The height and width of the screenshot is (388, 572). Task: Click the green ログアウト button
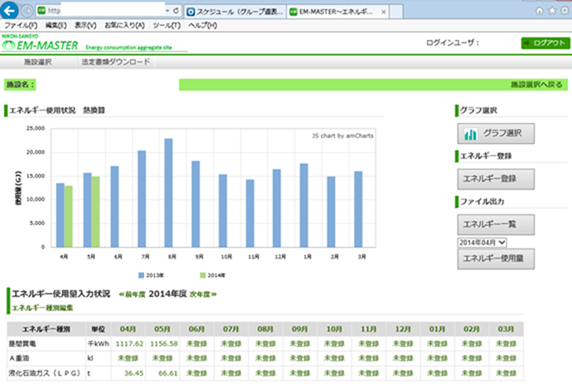[545, 43]
